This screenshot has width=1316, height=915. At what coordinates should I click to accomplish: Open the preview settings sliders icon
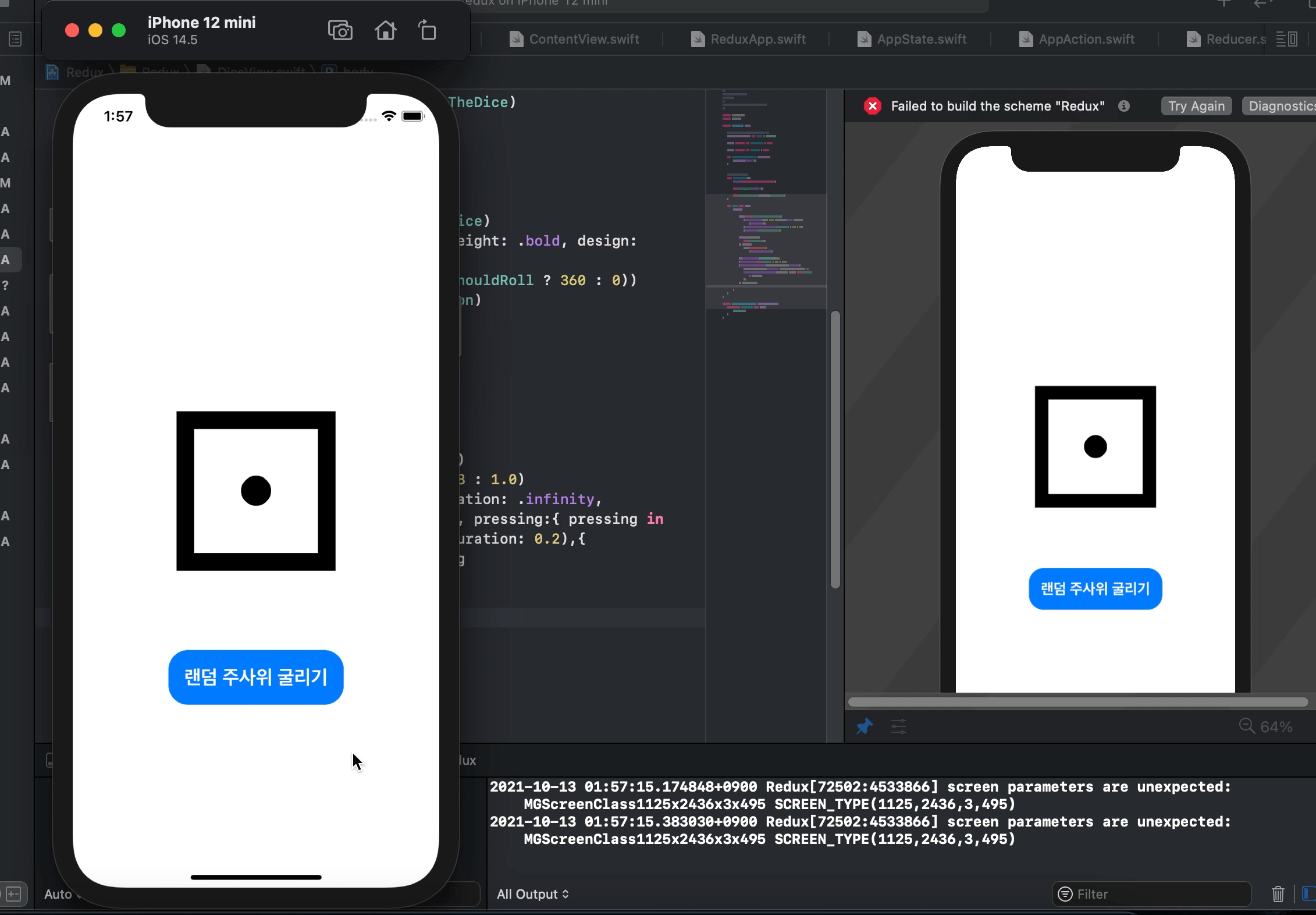899,726
